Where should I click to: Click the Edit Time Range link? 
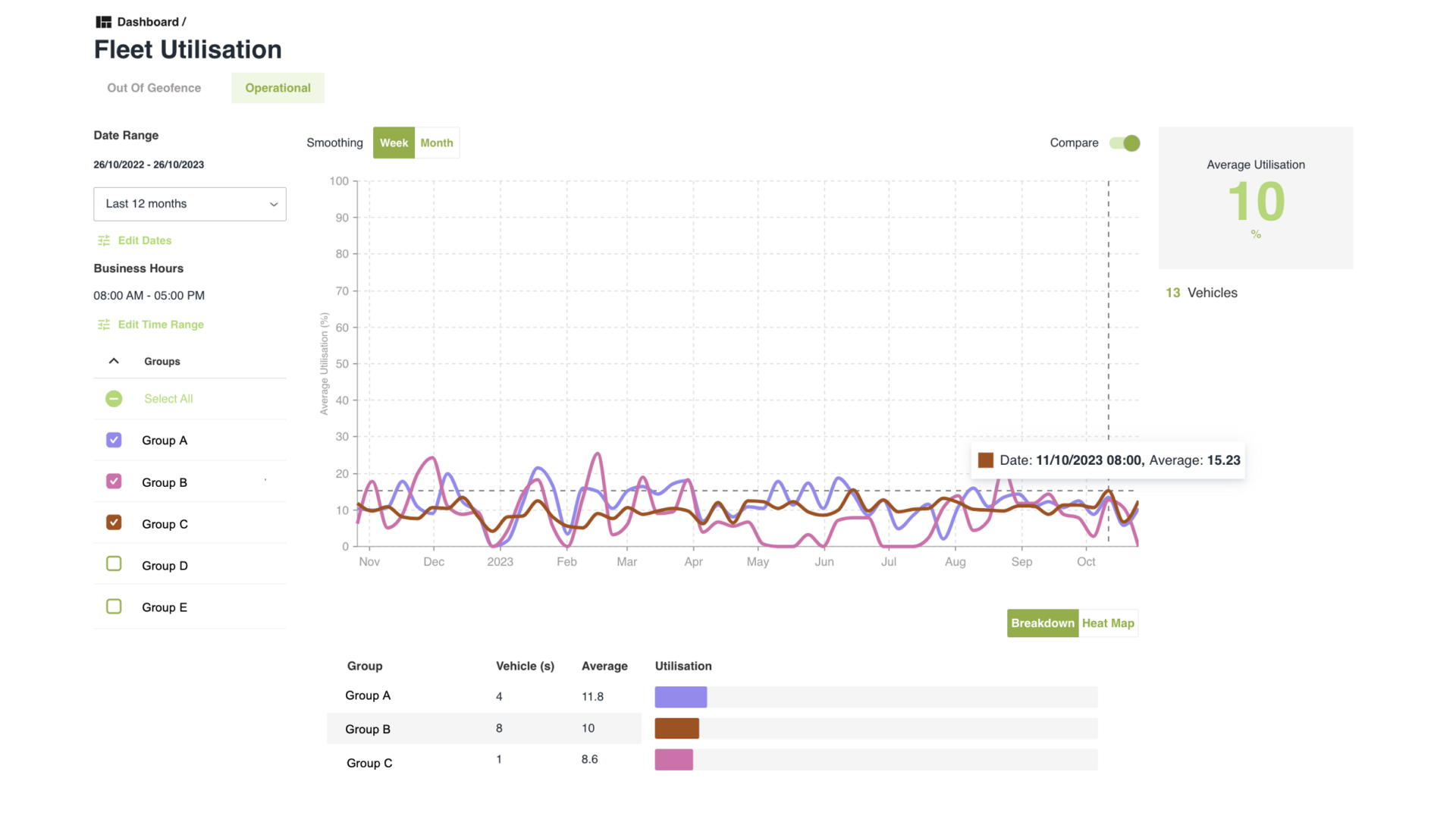point(161,325)
